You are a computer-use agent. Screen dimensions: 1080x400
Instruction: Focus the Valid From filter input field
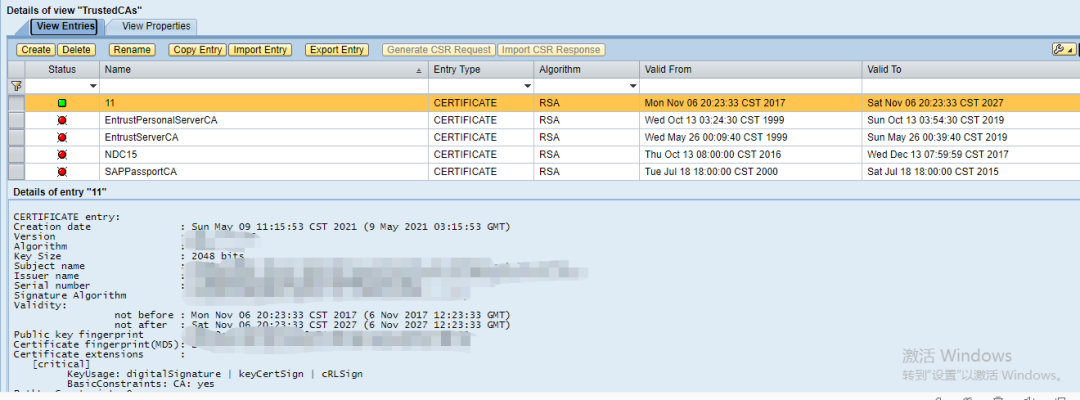(x=751, y=86)
